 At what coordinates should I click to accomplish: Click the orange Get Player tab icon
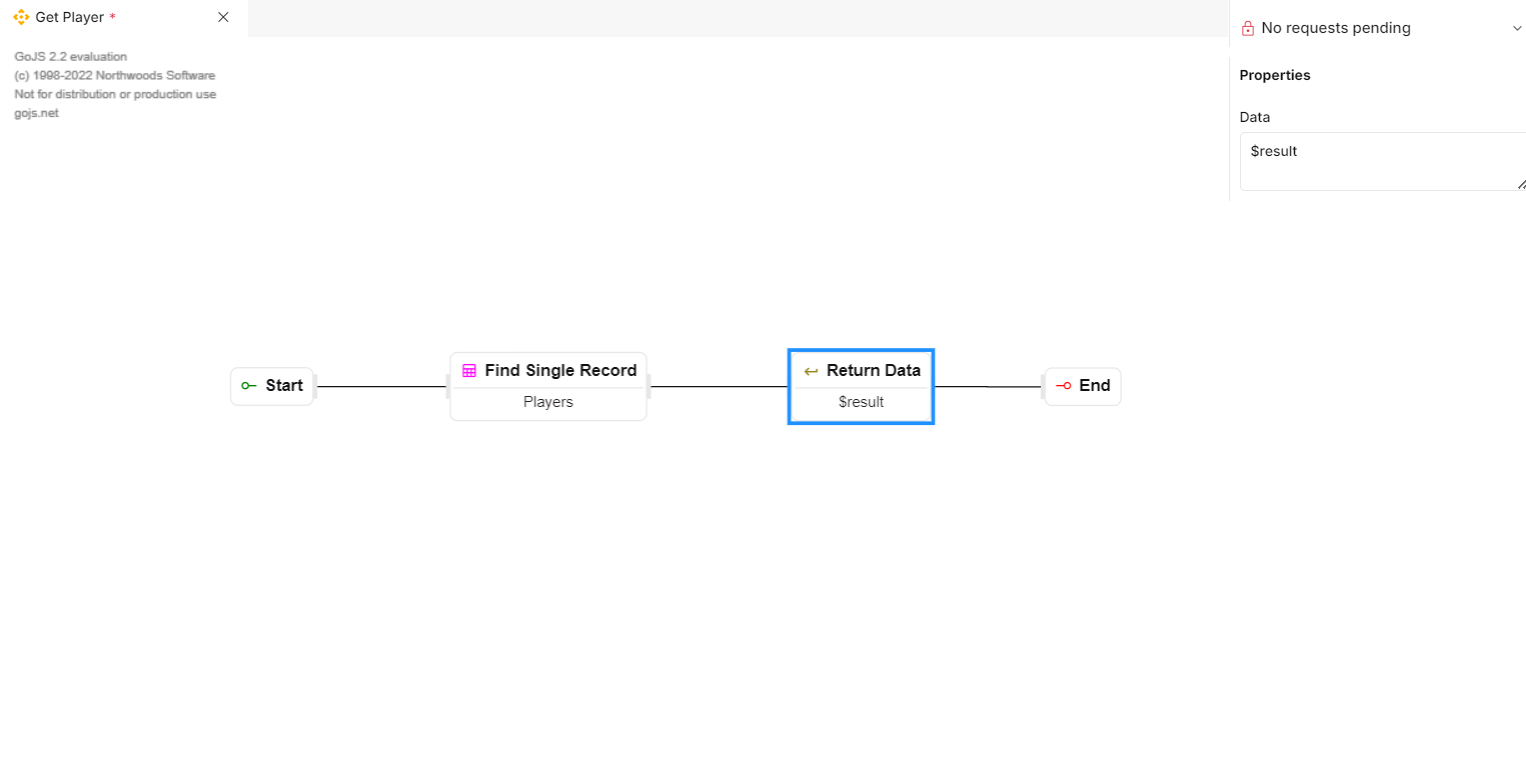[21, 17]
